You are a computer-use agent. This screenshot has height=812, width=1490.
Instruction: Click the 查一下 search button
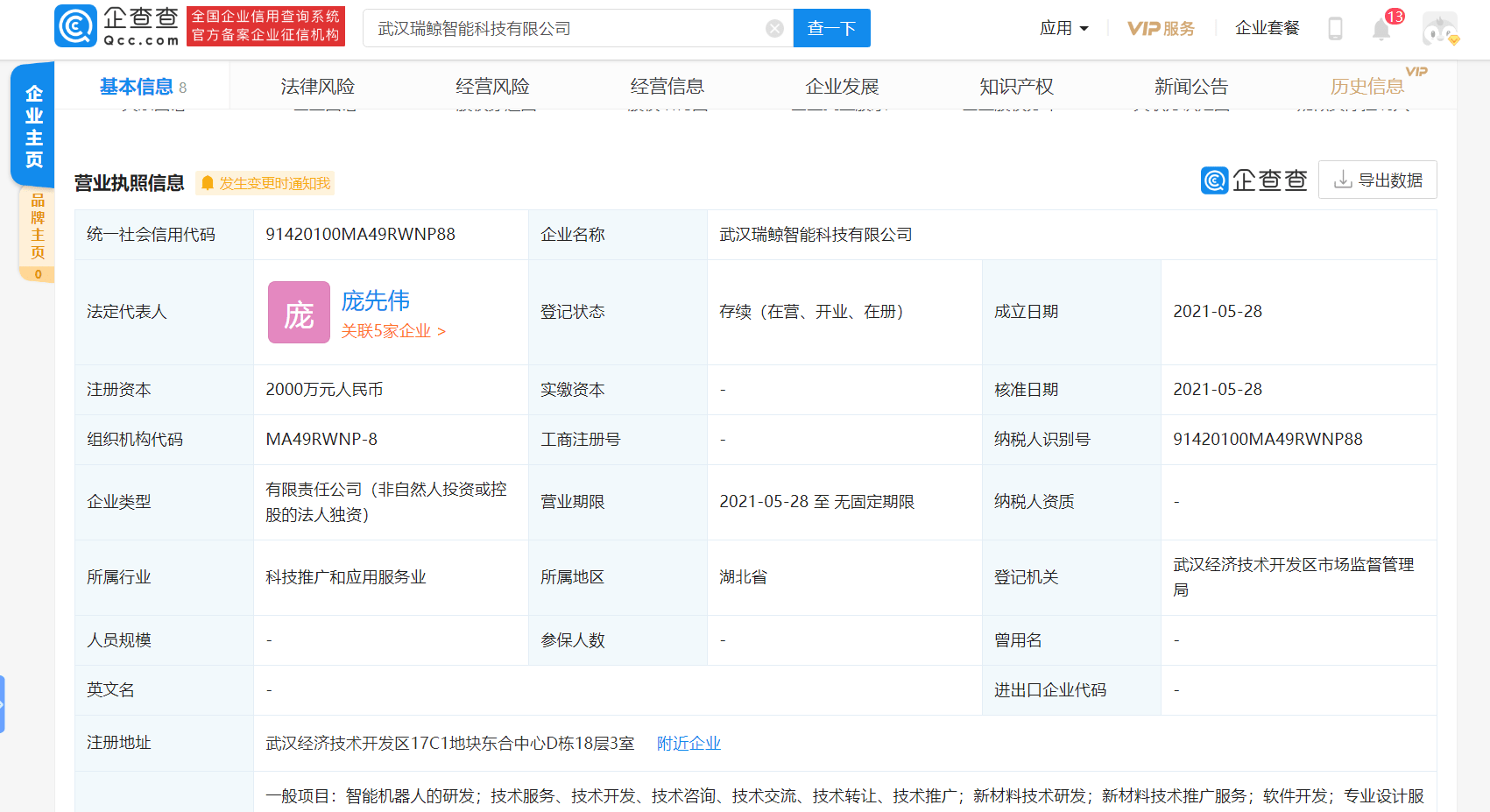(x=830, y=28)
